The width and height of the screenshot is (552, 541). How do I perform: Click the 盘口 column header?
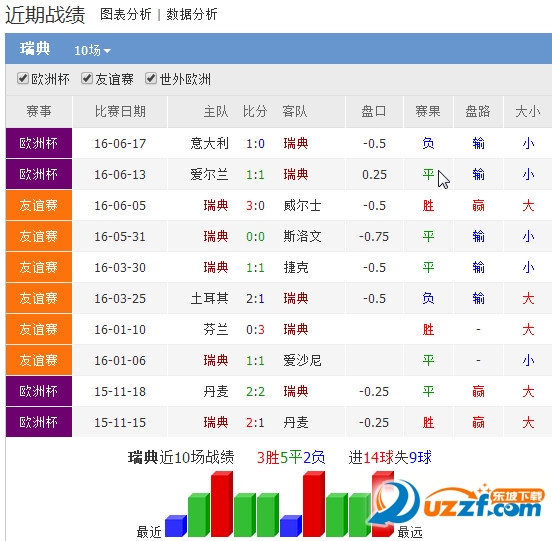pos(374,111)
